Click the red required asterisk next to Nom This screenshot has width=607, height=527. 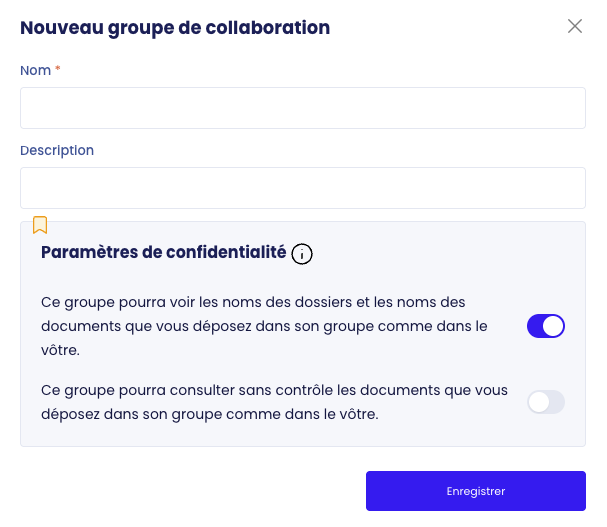[58, 69]
